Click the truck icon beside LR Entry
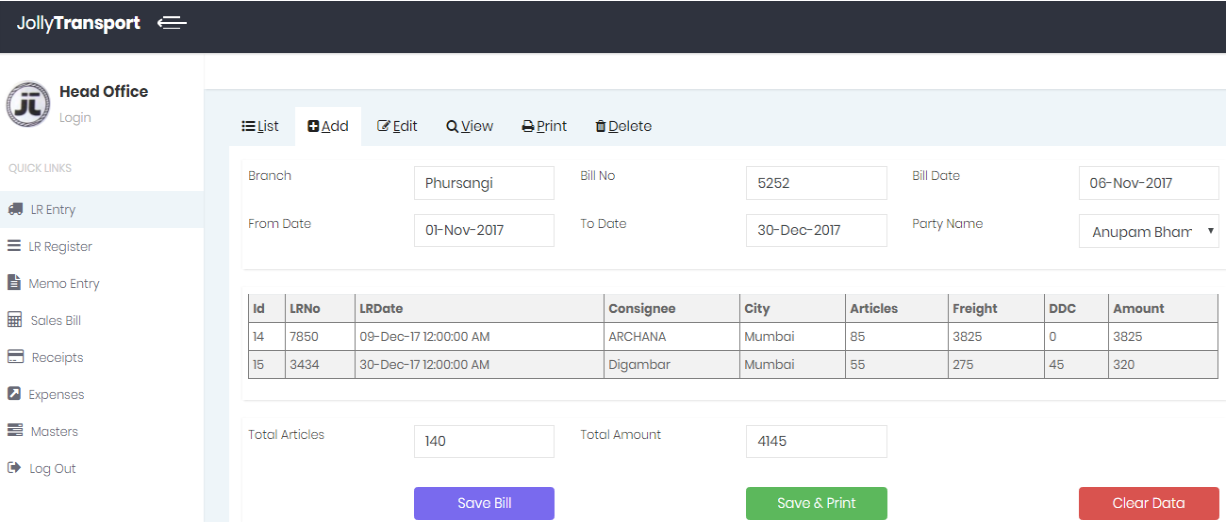 tap(15, 209)
